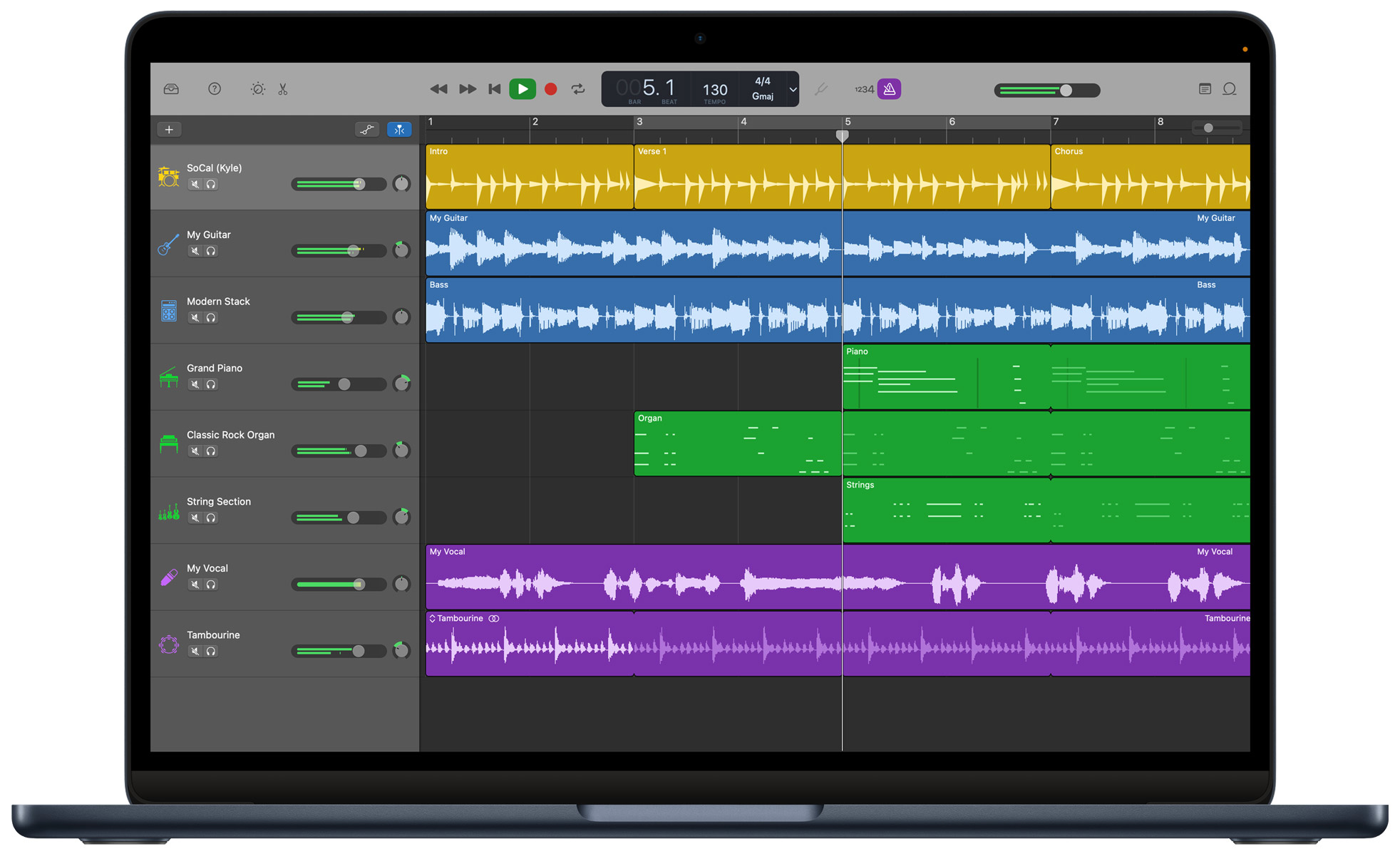Toggle the 1234 count-in
The image size is (1400, 854).
tap(864, 89)
